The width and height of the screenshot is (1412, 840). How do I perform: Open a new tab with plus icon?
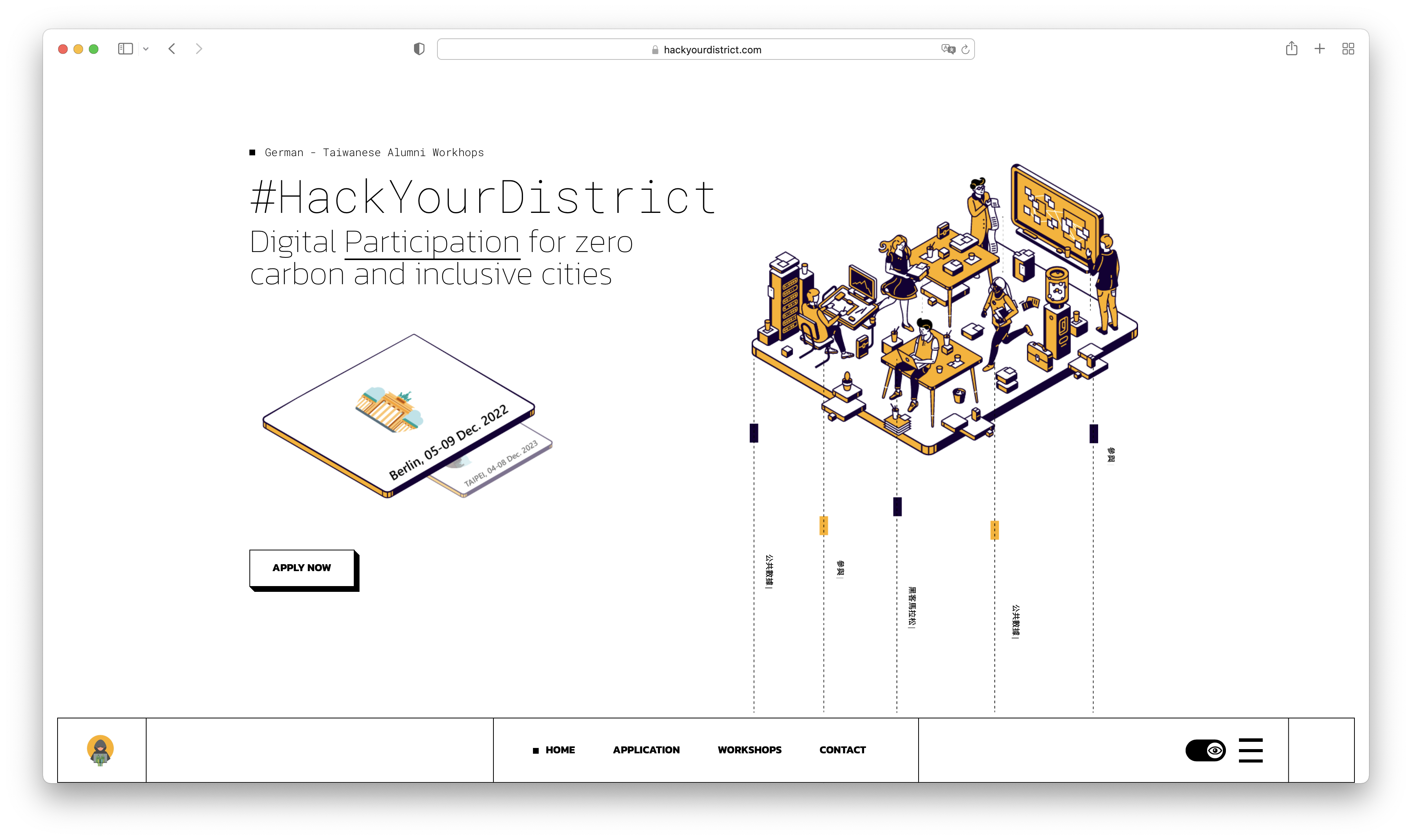coord(1320,49)
